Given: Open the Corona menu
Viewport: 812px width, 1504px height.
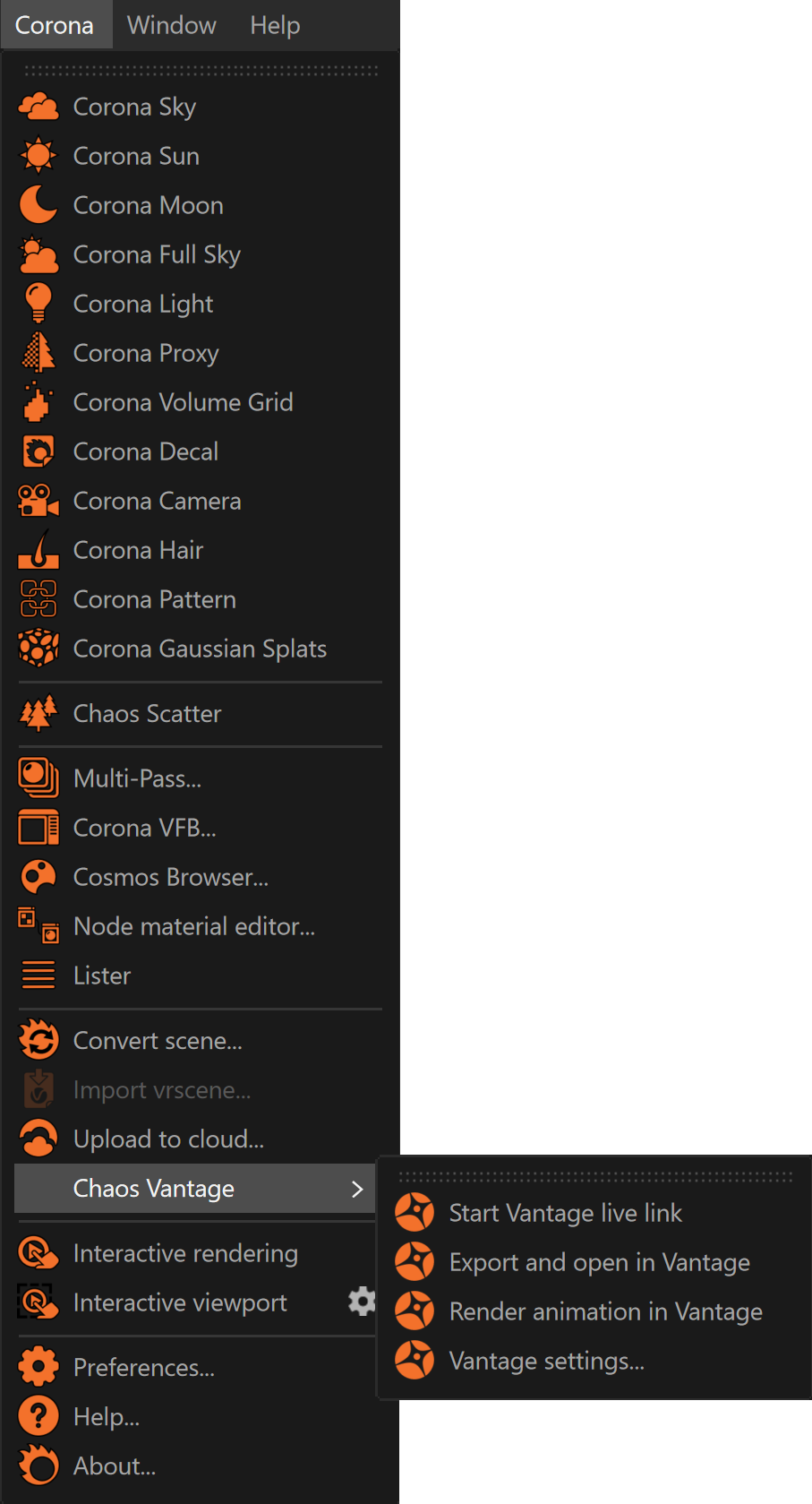Looking at the screenshot, I should coord(55,25).
